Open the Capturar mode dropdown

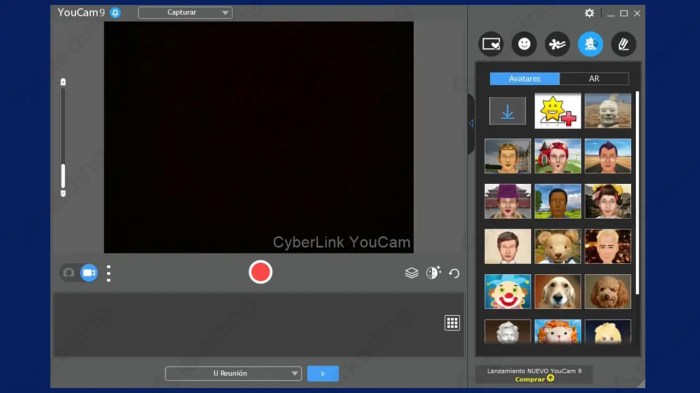[x=185, y=13]
